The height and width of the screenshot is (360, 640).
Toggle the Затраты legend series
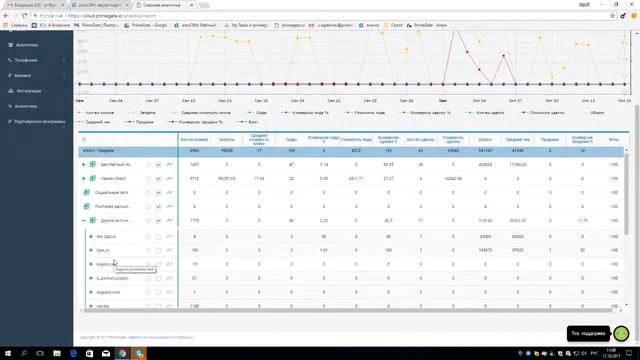point(143,112)
